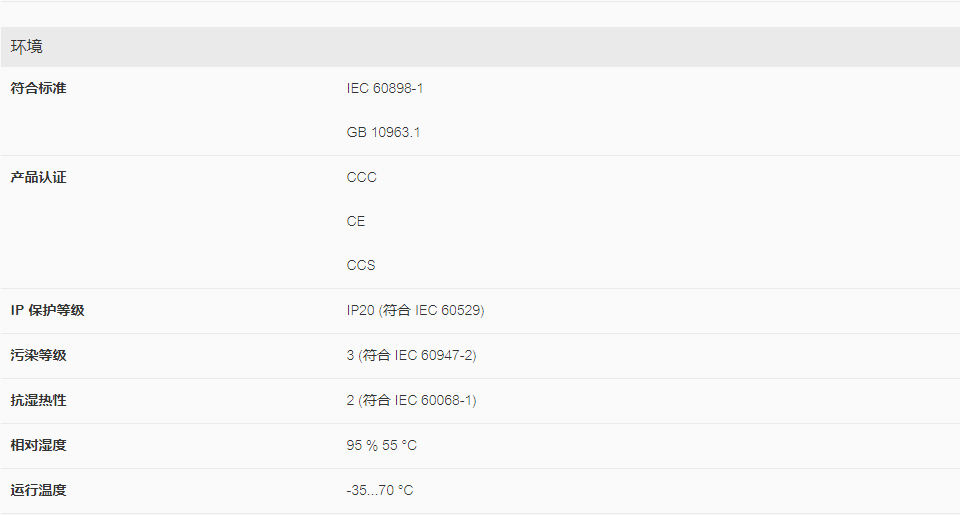Click the 95 % 55 °C humidity value
960x515 pixels.
[x=381, y=445]
